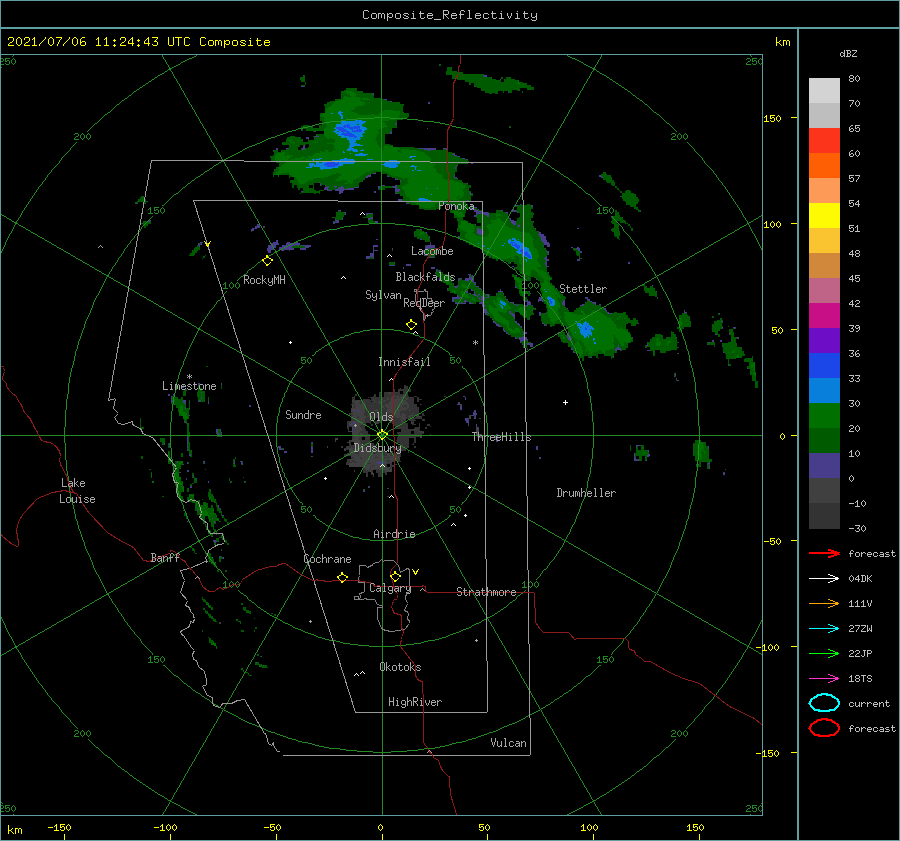The height and width of the screenshot is (841, 900).
Task: Click the red forecast arrow in the legend
Action: click(x=824, y=553)
